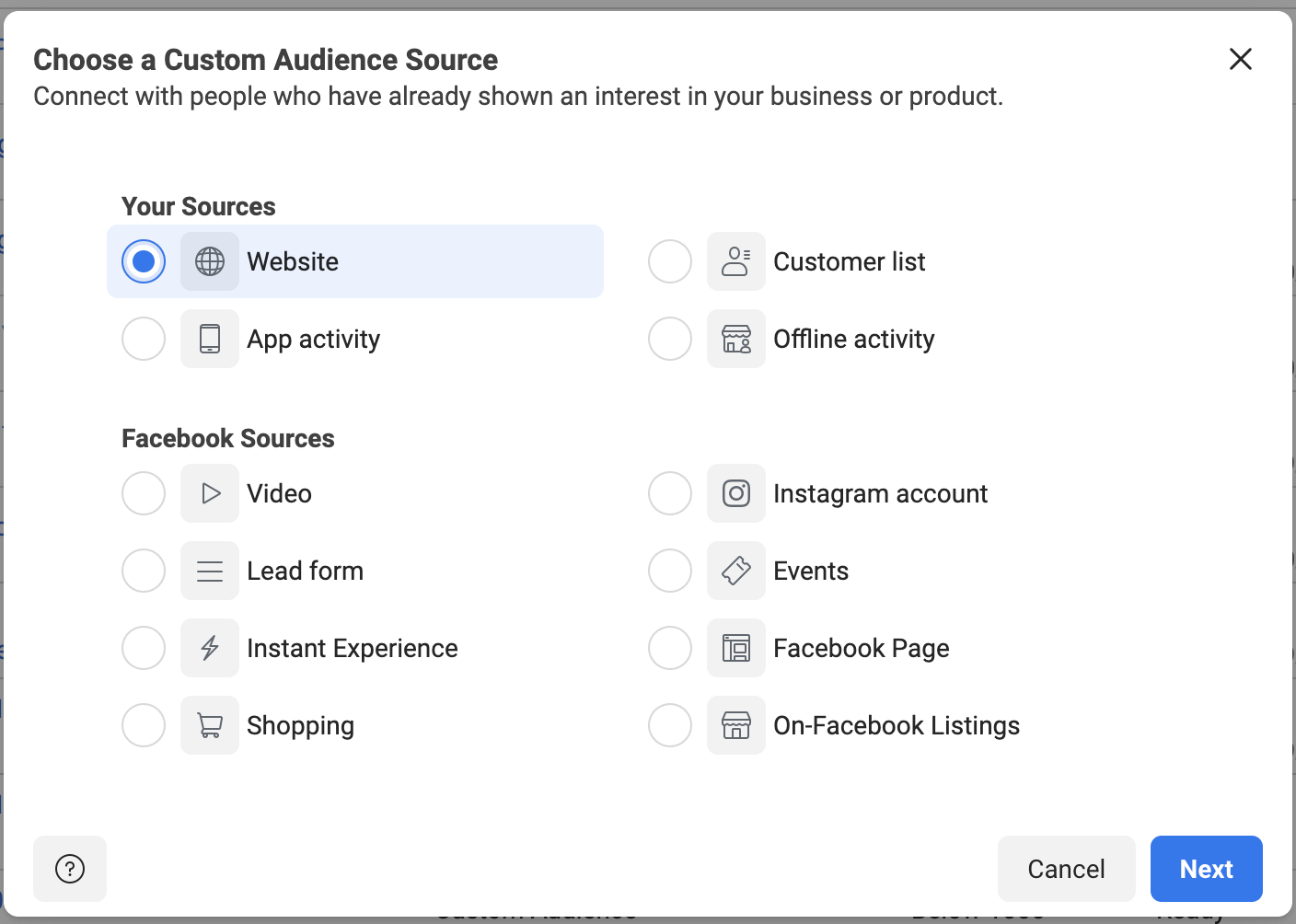The height and width of the screenshot is (924, 1296).
Task: Select the Shopping radio button
Action: pyautogui.click(x=144, y=725)
